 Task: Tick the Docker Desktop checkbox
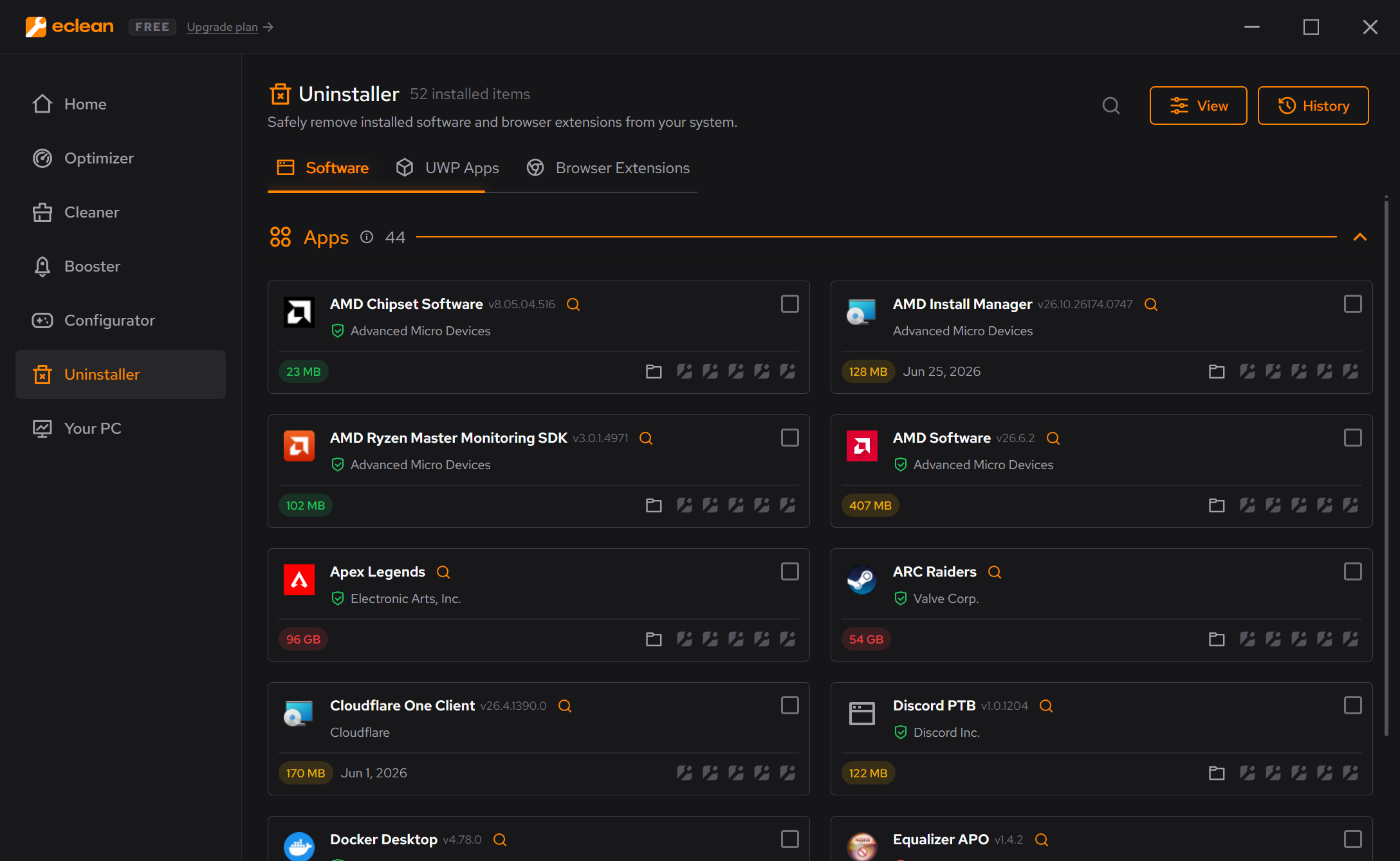tap(790, 839)
